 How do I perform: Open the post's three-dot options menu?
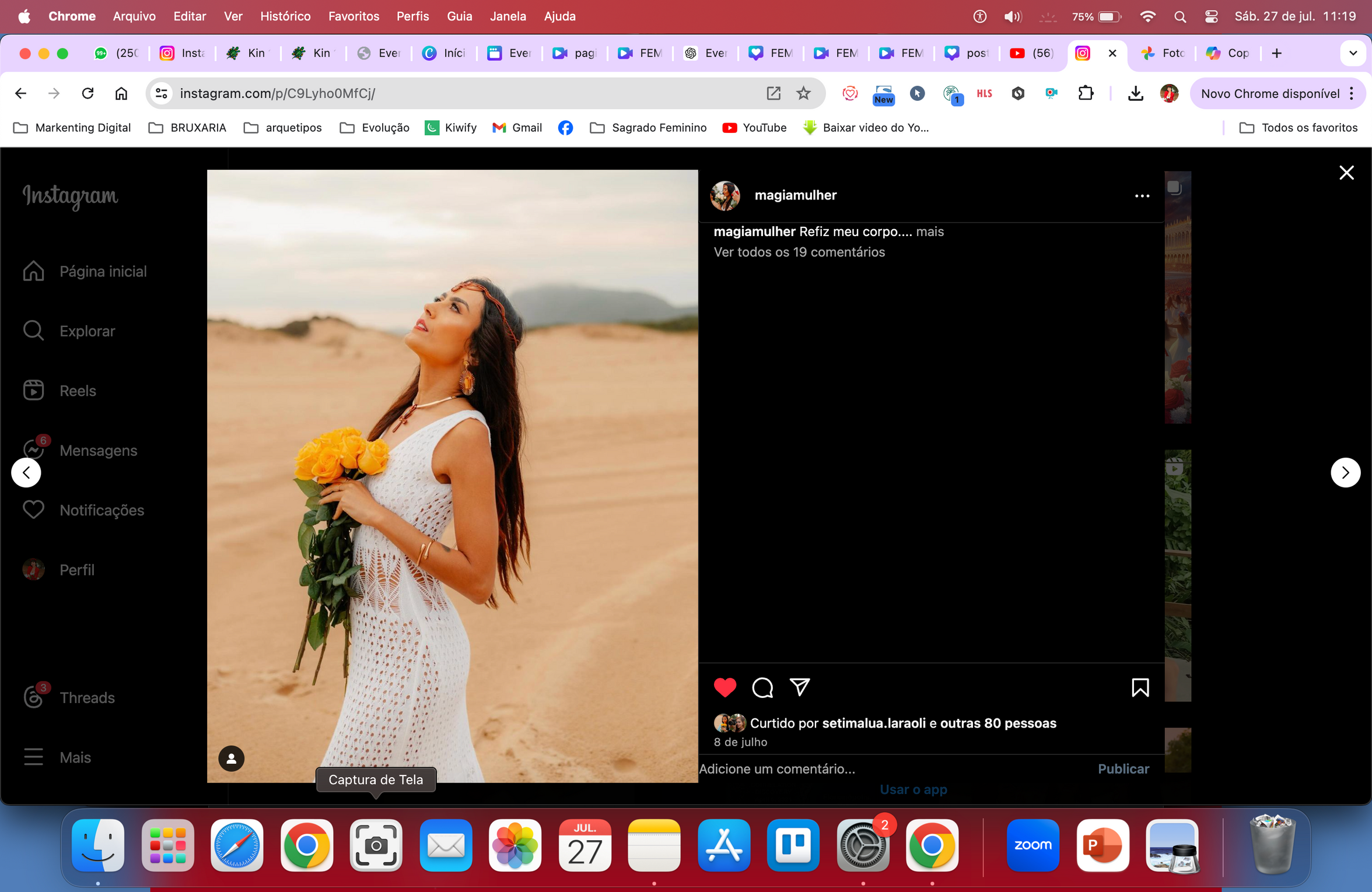(x=1142, y=196)
